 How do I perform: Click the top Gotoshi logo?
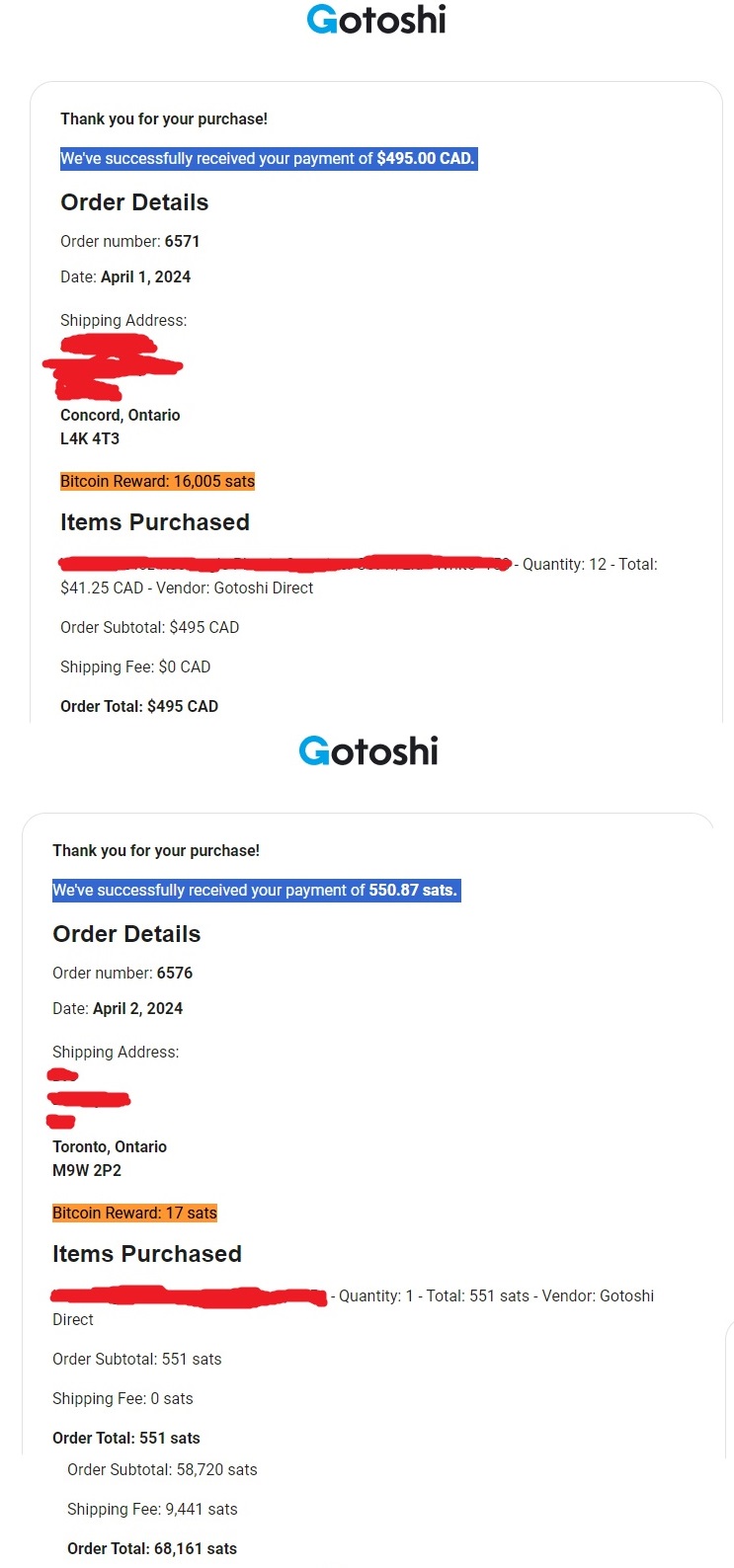coord(376,20)
